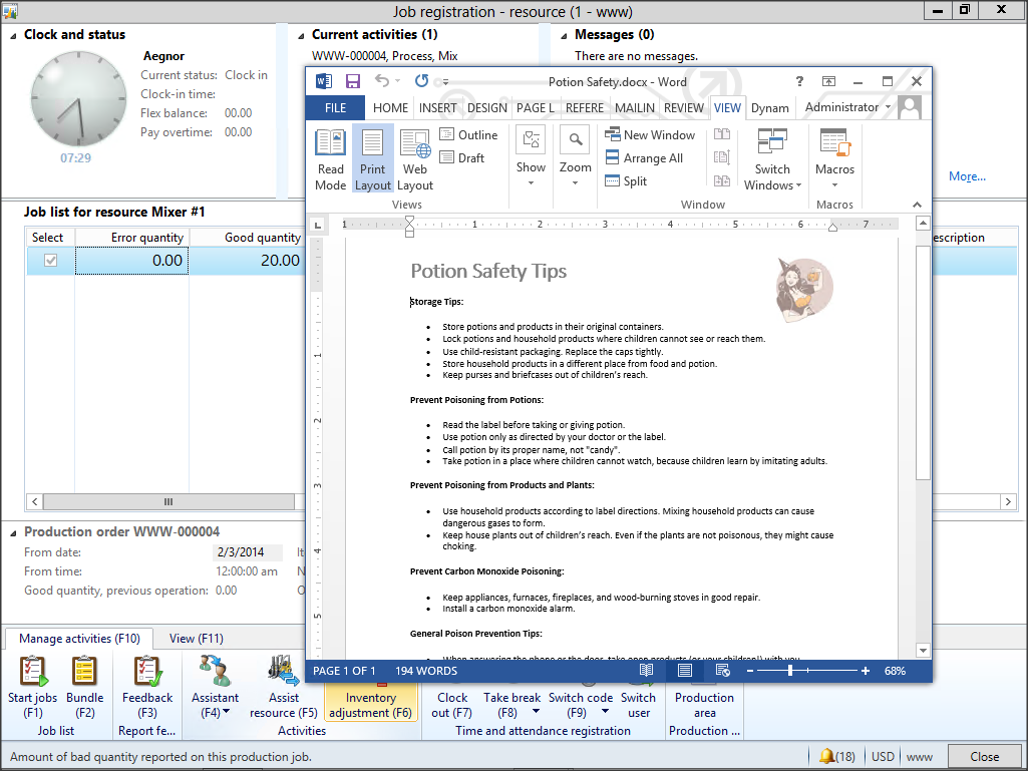Screen dimensions: 1028x771
Task: Click Start jobs (F1) icon
Action: click(33, 686)
